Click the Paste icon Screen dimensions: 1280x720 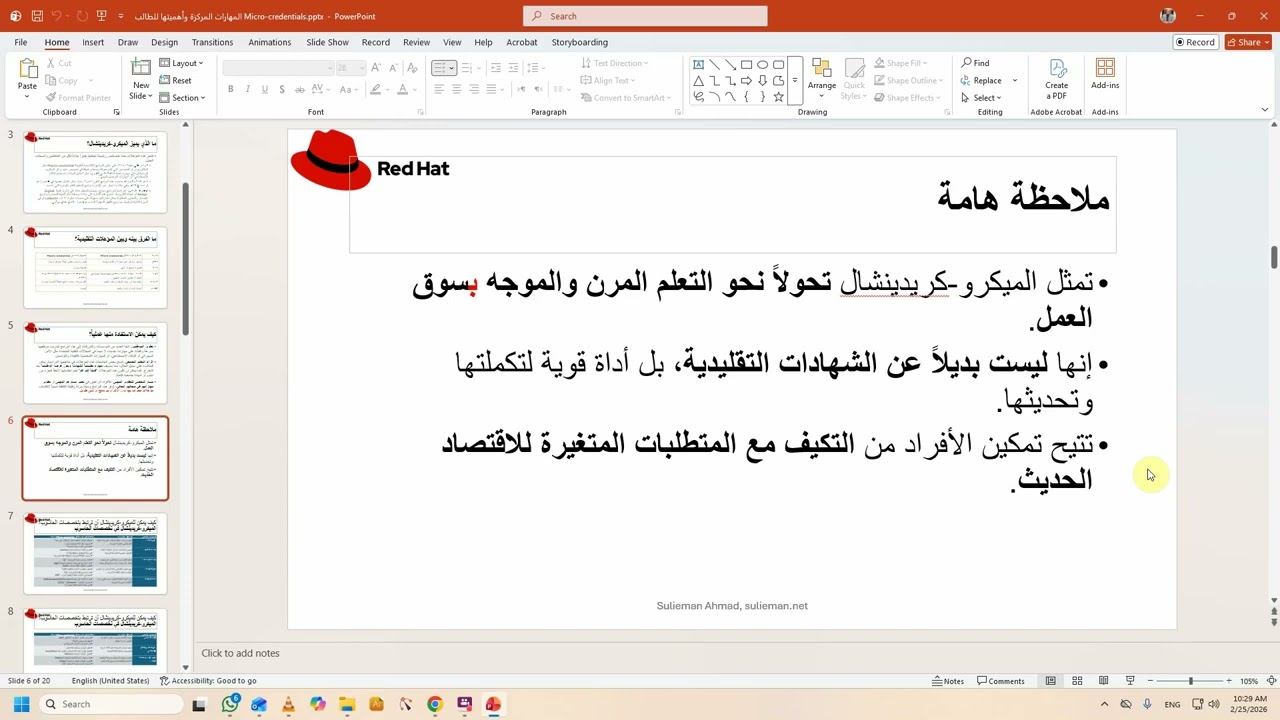point(27,69)
